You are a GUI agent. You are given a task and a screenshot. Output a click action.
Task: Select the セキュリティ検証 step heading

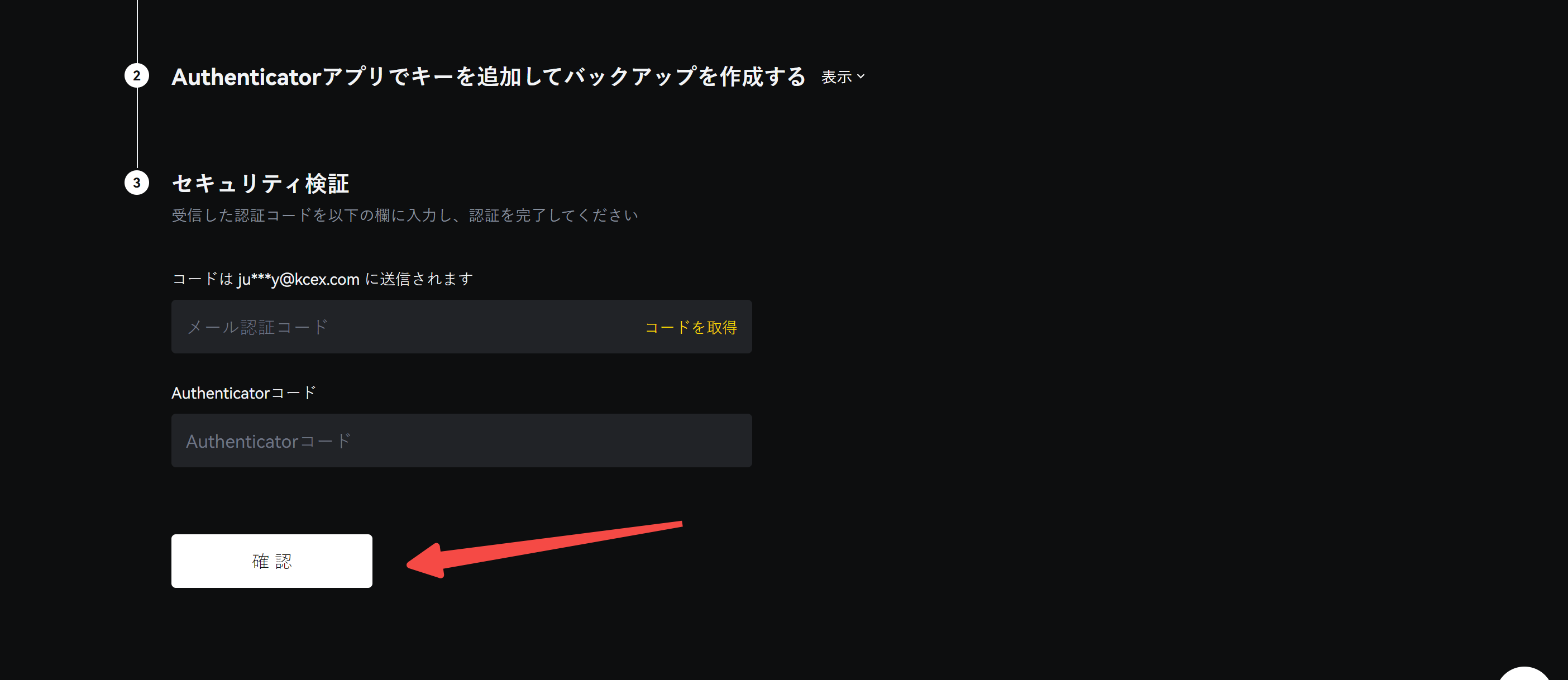(x=261, y=183)
